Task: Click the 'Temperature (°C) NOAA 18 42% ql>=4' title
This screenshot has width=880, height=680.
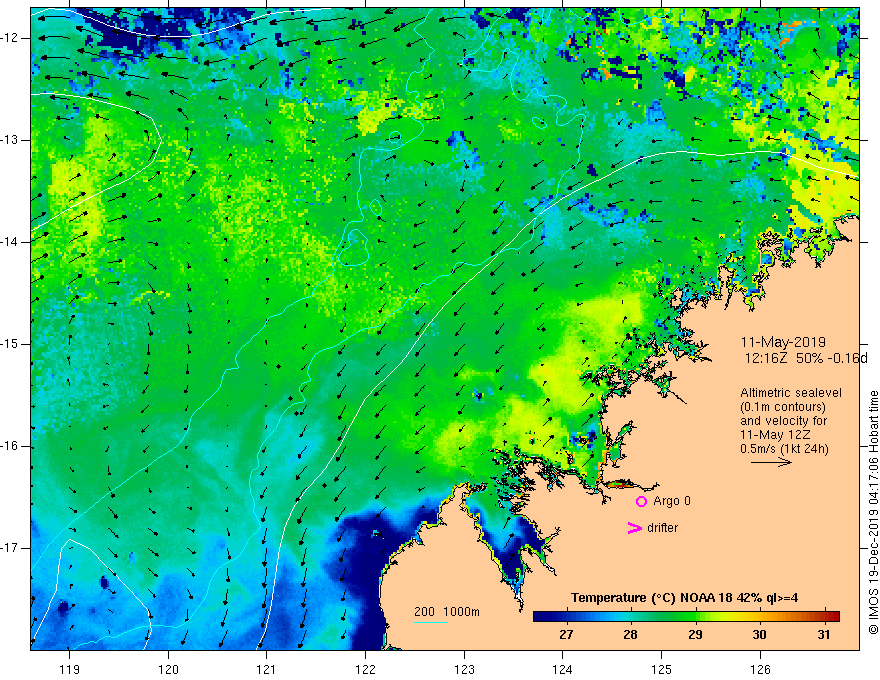Action: (x=685, y=598)
